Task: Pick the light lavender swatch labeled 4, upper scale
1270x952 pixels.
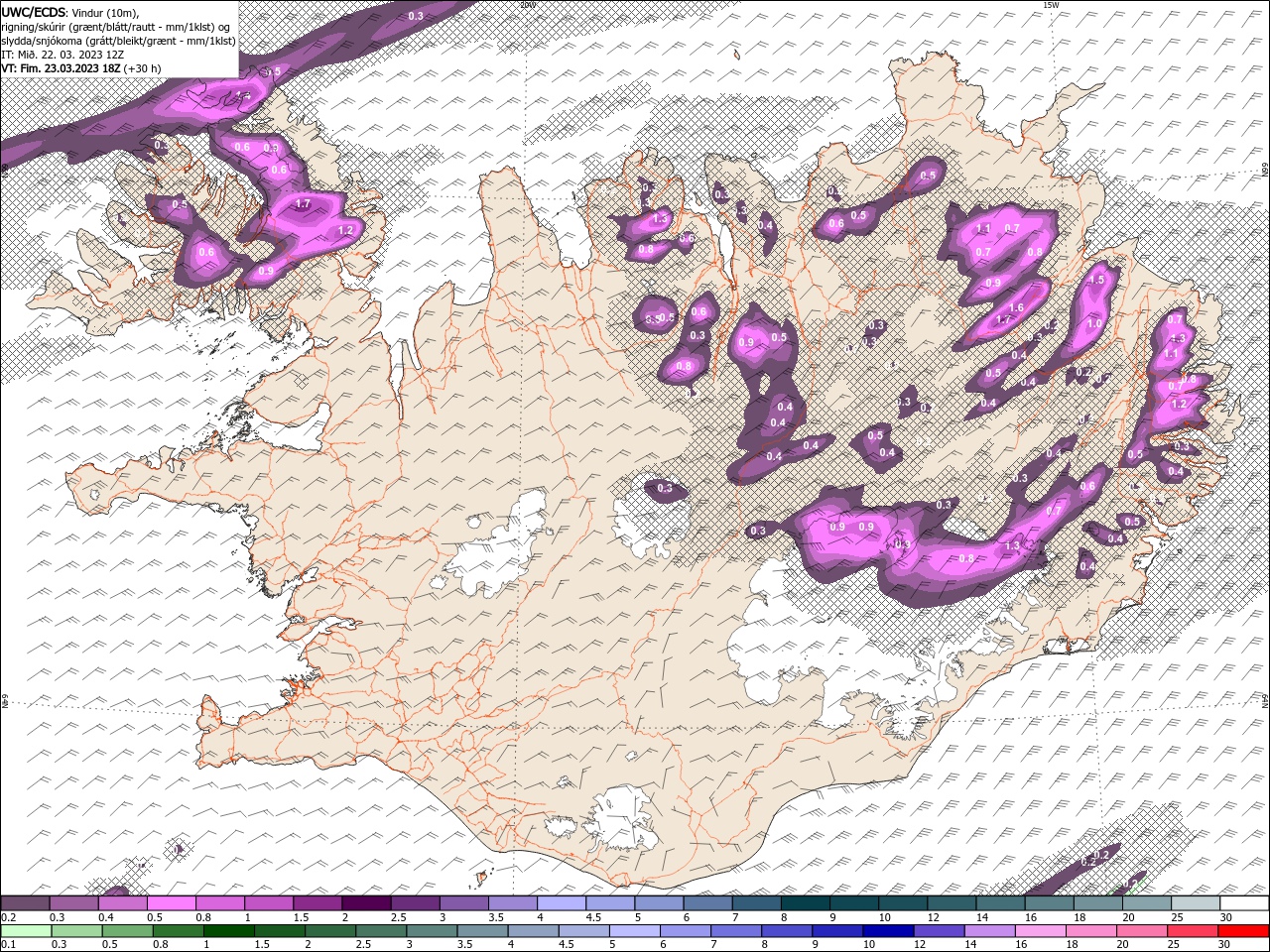Action: point(561,903)
